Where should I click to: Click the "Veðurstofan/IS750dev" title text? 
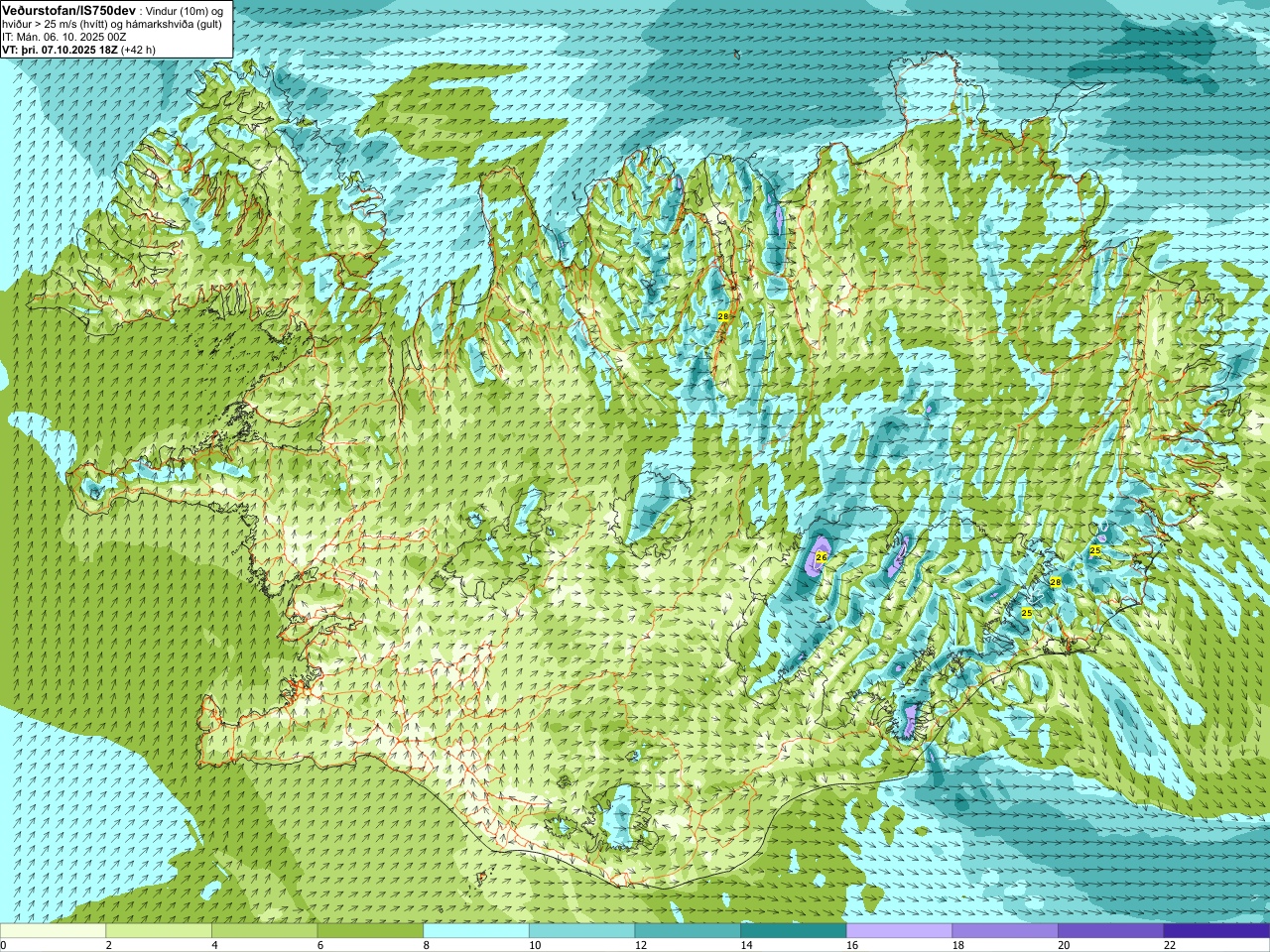point(68,10)
